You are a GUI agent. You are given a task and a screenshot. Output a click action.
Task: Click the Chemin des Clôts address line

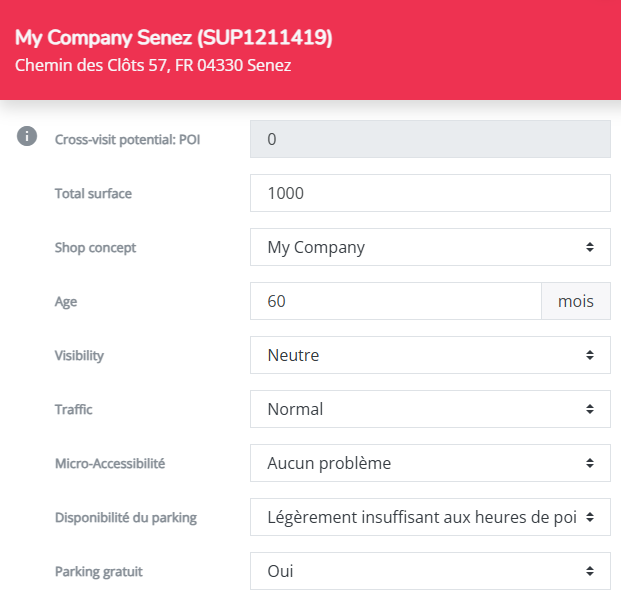tap(153, 65)
